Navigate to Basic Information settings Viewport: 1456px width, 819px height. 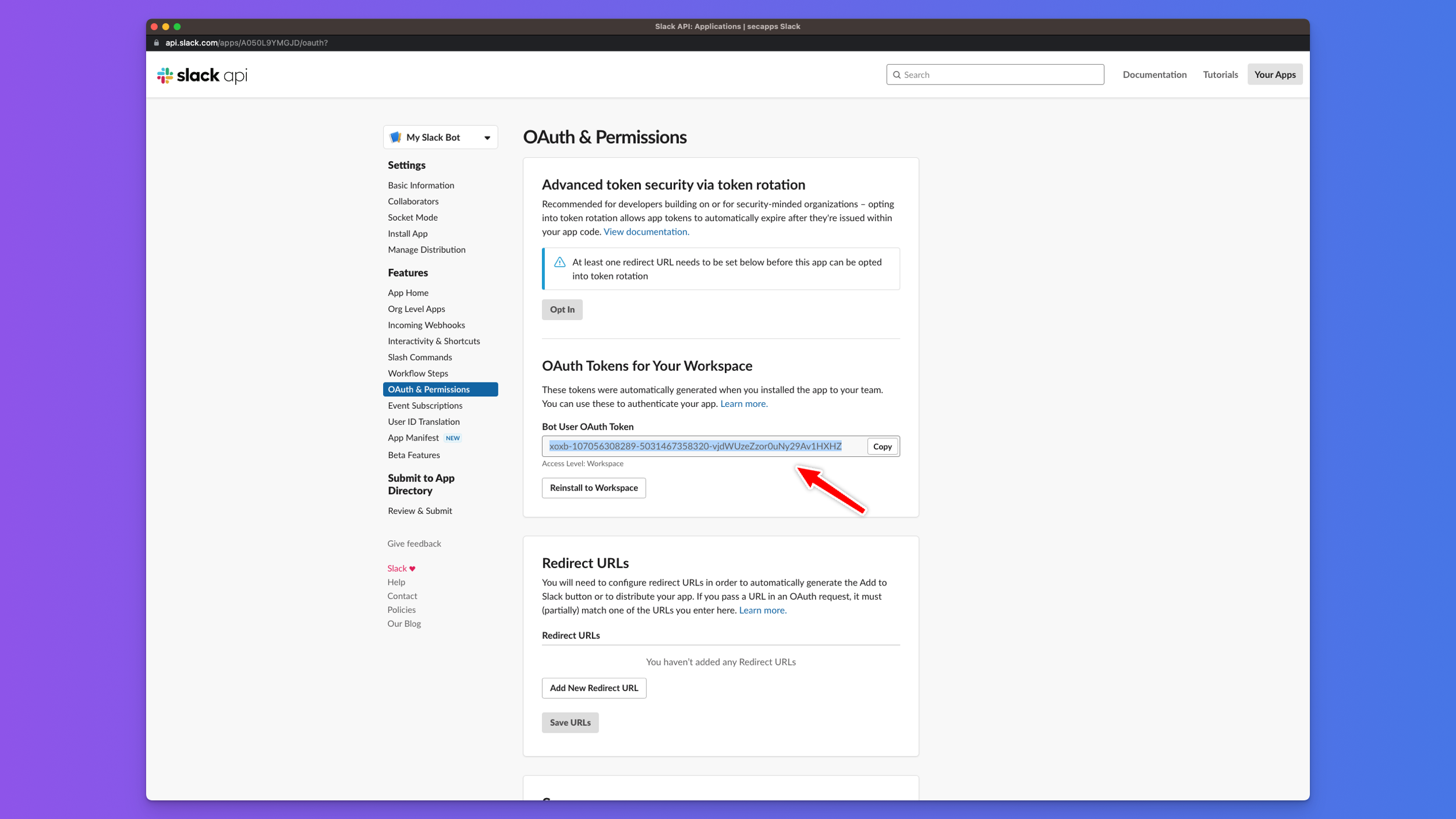coord(421,186)
